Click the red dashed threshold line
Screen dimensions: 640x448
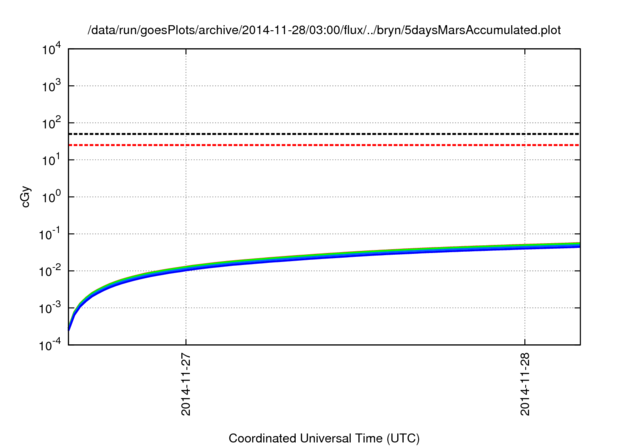click(x=324, y=145)
